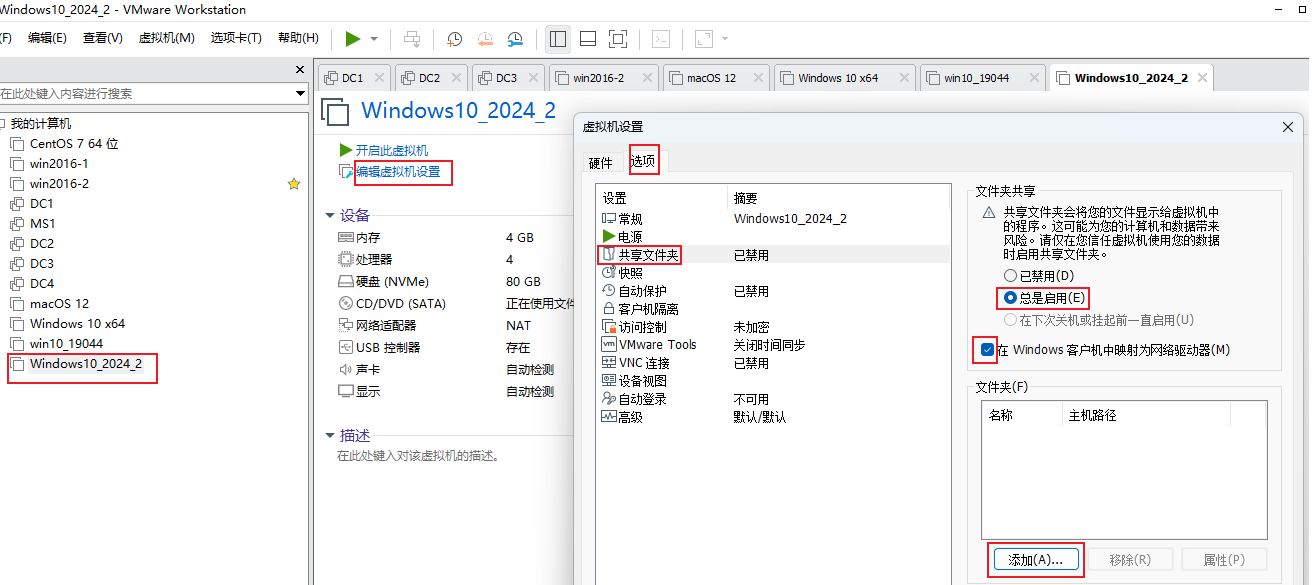Screen dimensions: 1314x585
Task: Open the snapshot manager wrench icon
Action: point(515,39)
